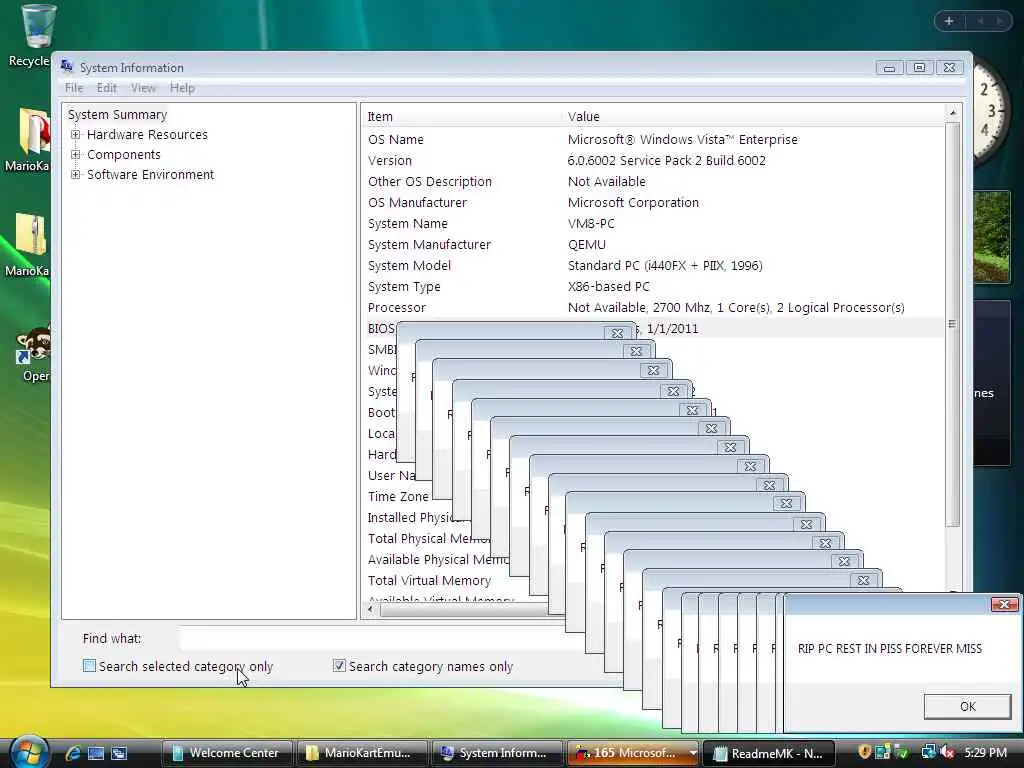Viewport: 1024px width, 768px height.
Task: Click the Time Zone row item
Action: (398, 496)
